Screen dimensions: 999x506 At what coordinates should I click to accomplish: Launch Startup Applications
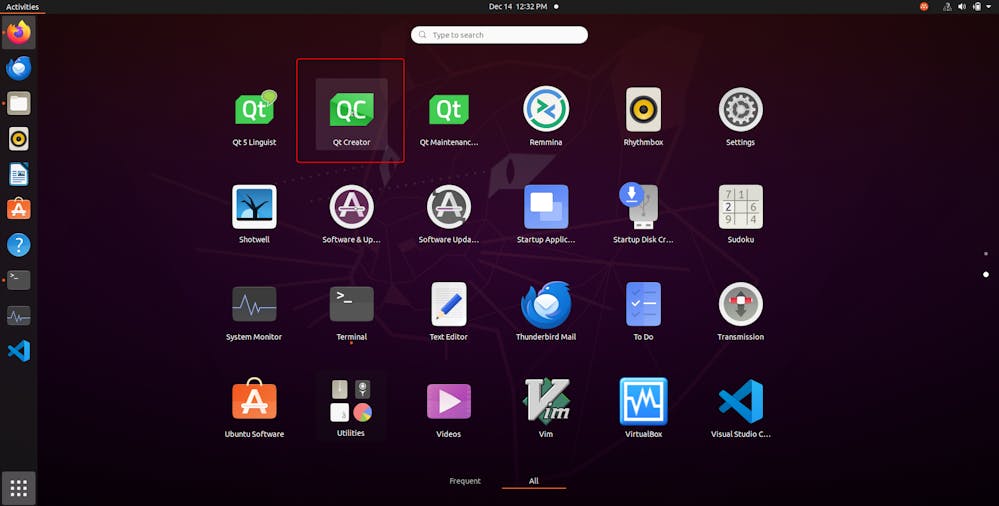[546, 215]
